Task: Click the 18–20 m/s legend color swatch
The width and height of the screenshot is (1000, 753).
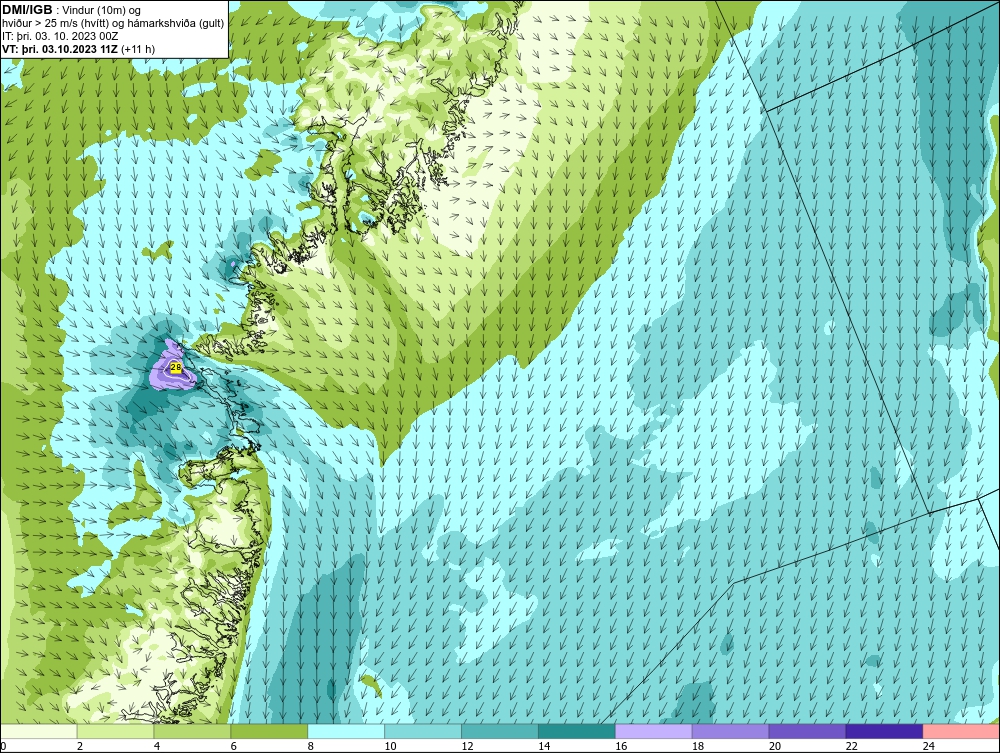Action: [x=730, y=731]
